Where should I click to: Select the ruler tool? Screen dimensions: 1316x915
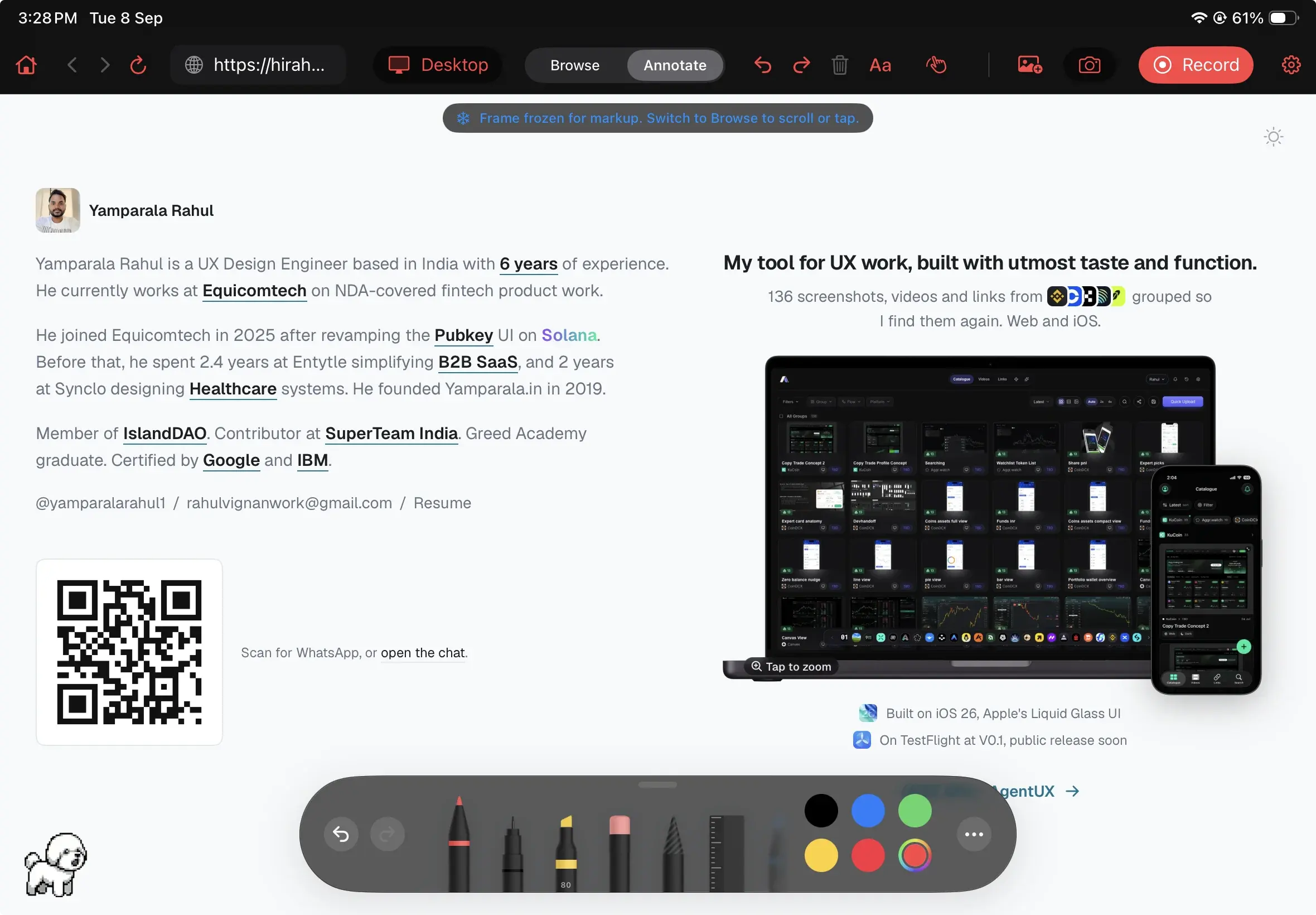726,853
